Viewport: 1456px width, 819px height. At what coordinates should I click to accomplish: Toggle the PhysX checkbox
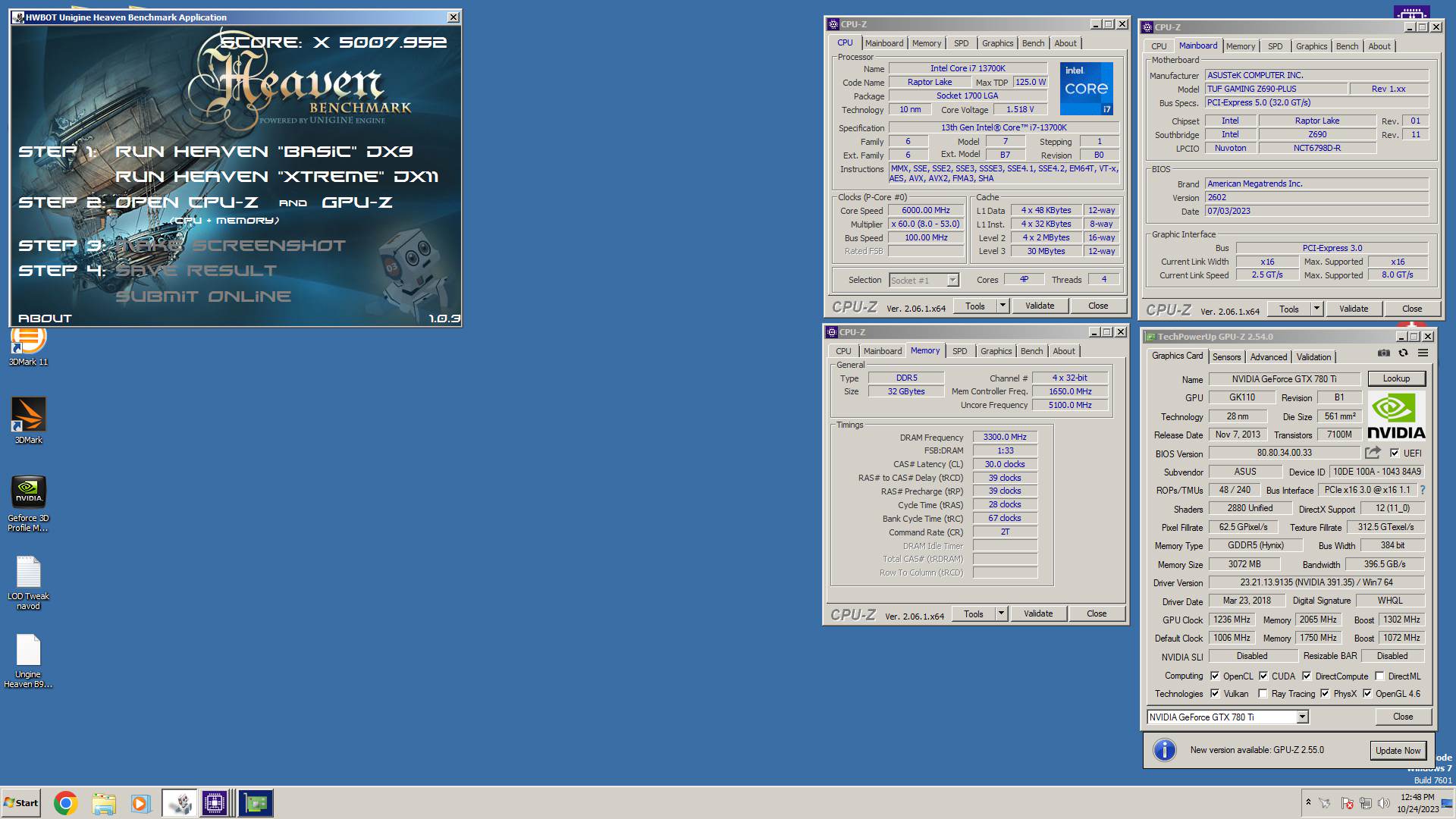[1325, 693]
